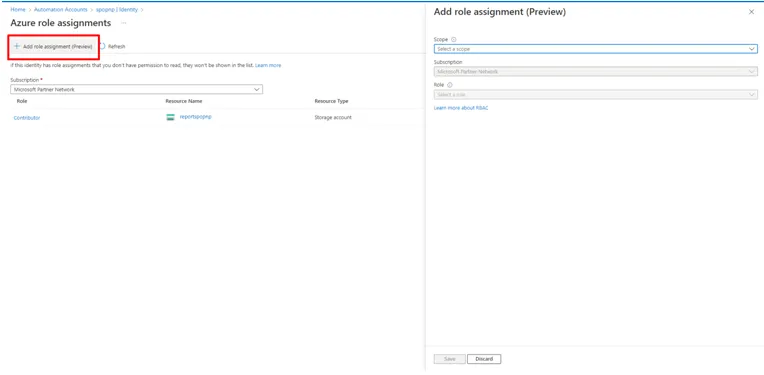Screen dimensions: 764x375
Task: Refresh the role assignments list
Action: pyautogui.click(x=113, y=47)
